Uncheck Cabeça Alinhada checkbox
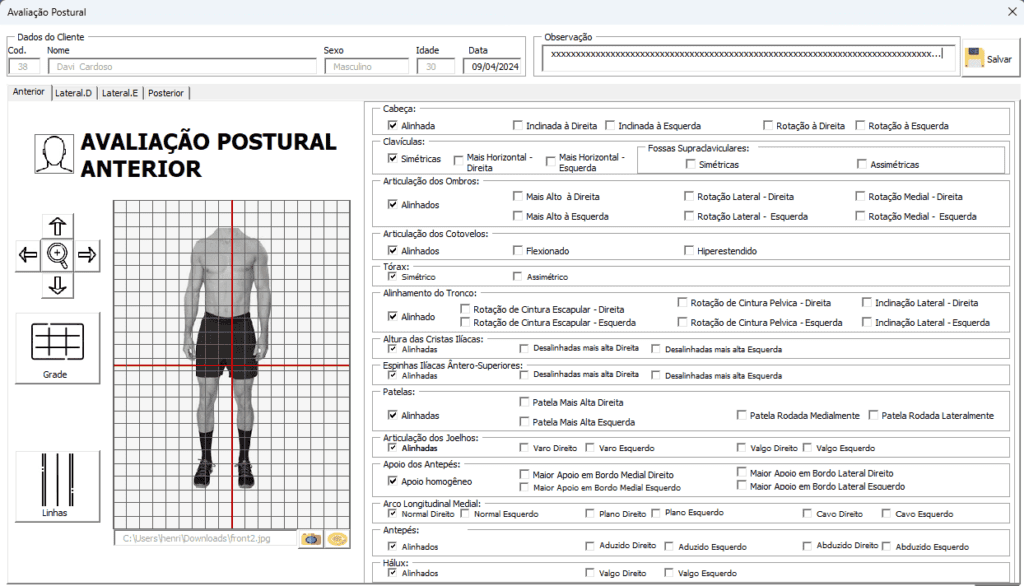The width and height of the screenshot is (1024, 586). (x=392, y=125)
